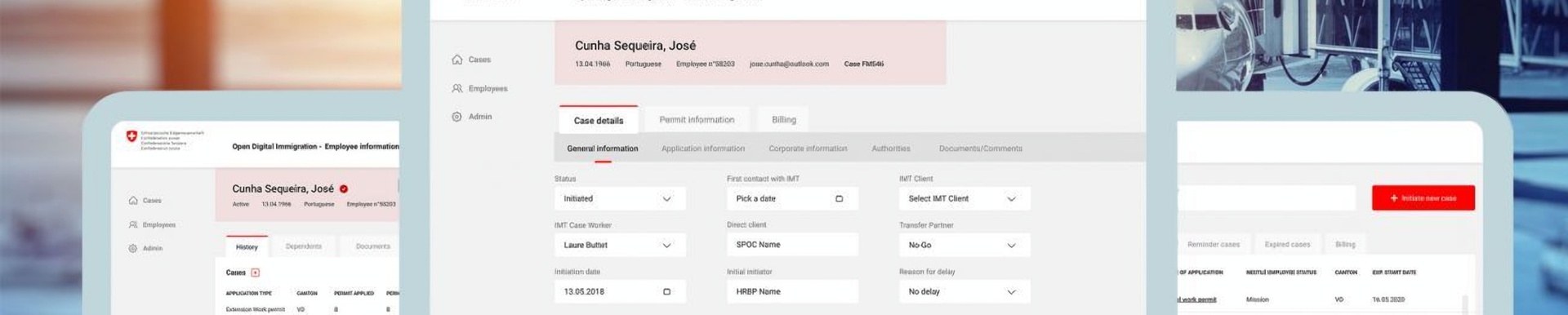
Task: Switch to the Case details tab
Action: pos(599,120)
